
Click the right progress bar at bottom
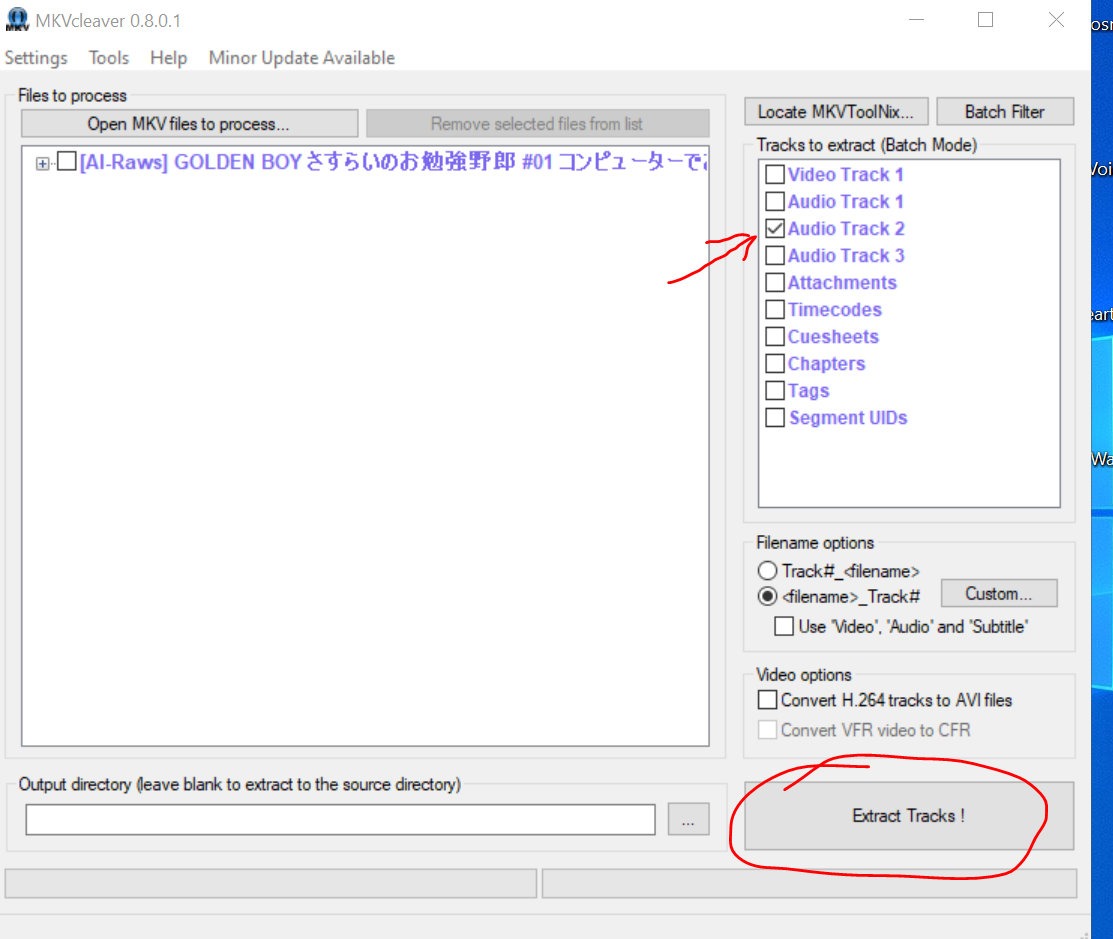click(809, 884)
